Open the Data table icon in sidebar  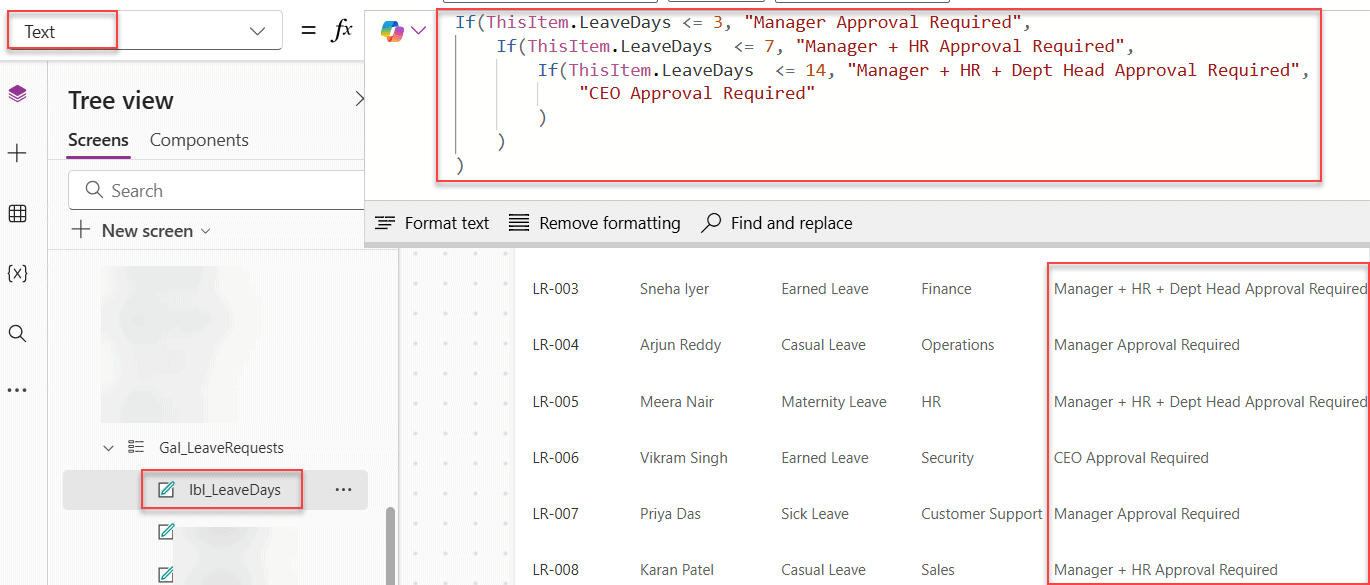(17, 213)
